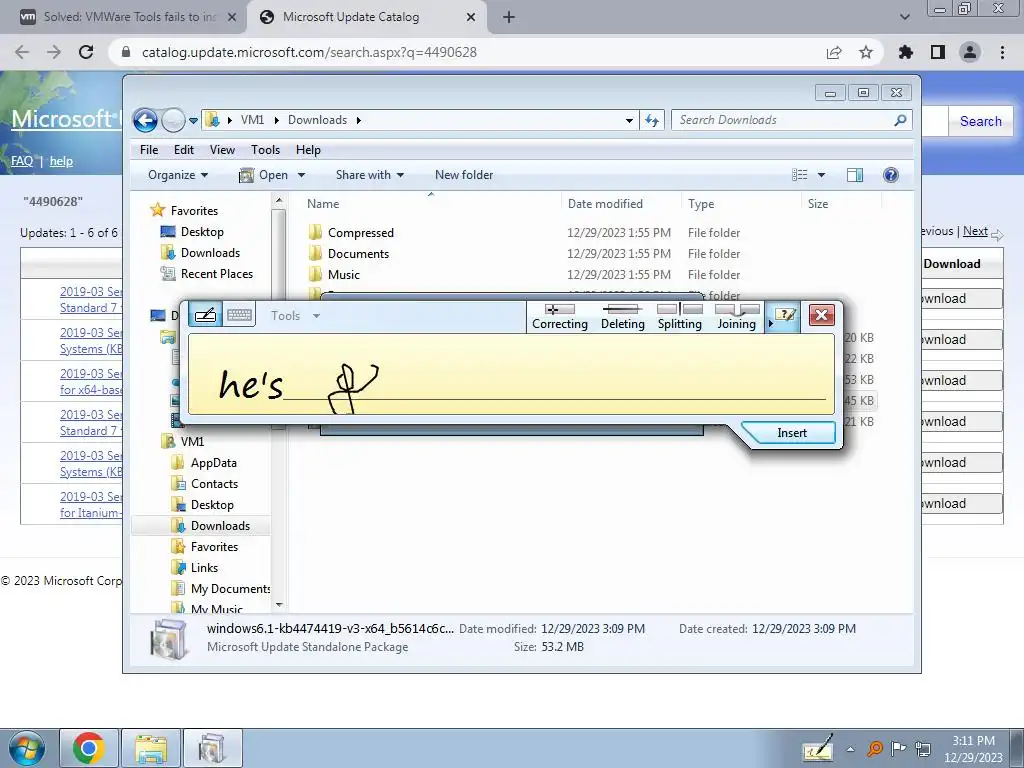1024x768 pixels.
Task: Switch to handwriting writing pad mode
Action: click(x=206, y=315)
